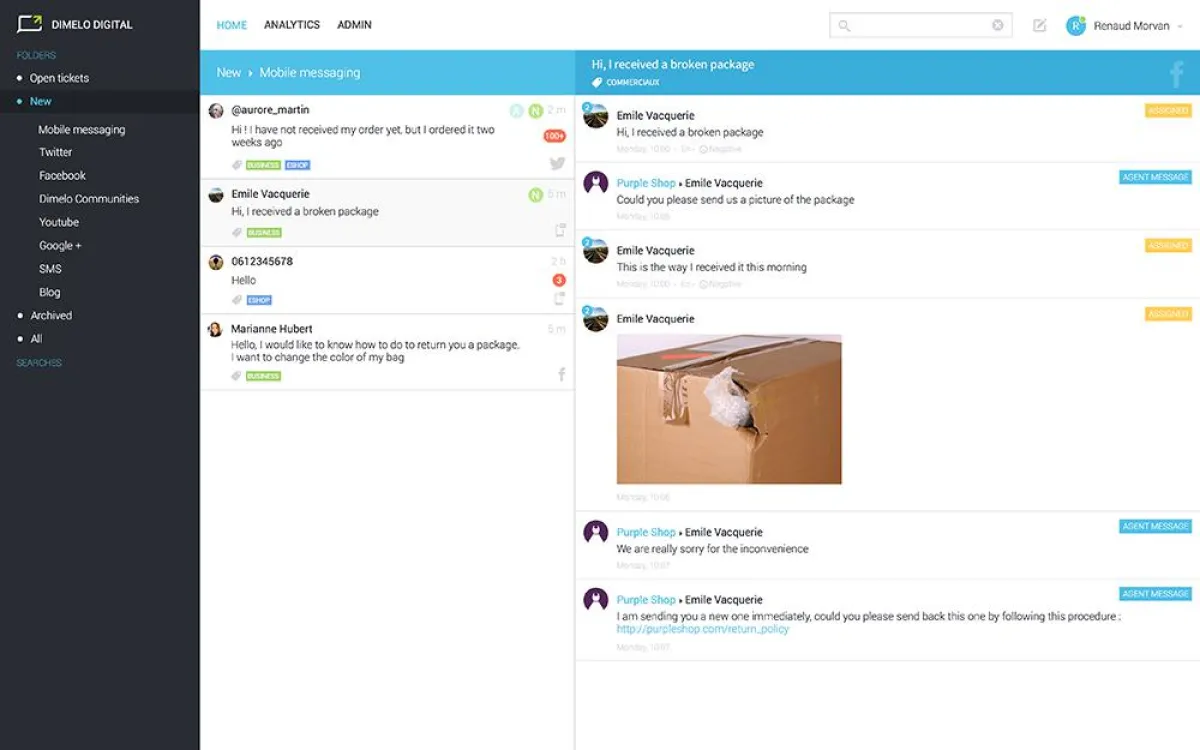
Task: Open the broken package photo
Action: 729,409
